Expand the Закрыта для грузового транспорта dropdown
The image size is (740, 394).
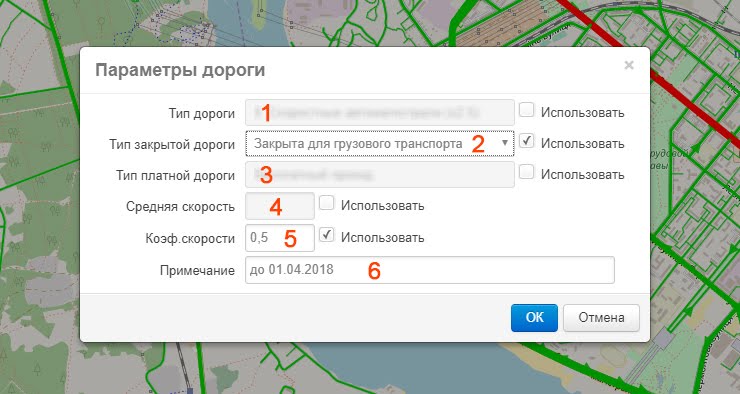380,143
